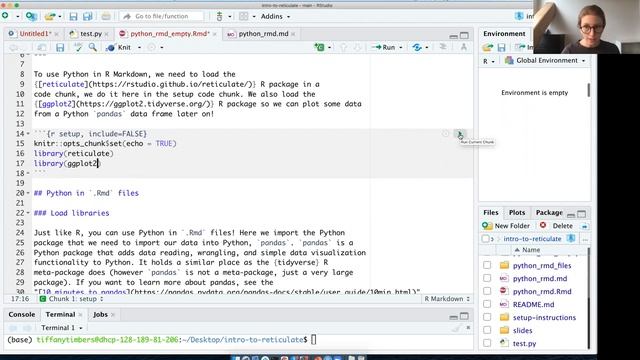Open the Addins dropdown menu
Image resolution: width=640 pixels, height=360 pixels.
(276, 16)
